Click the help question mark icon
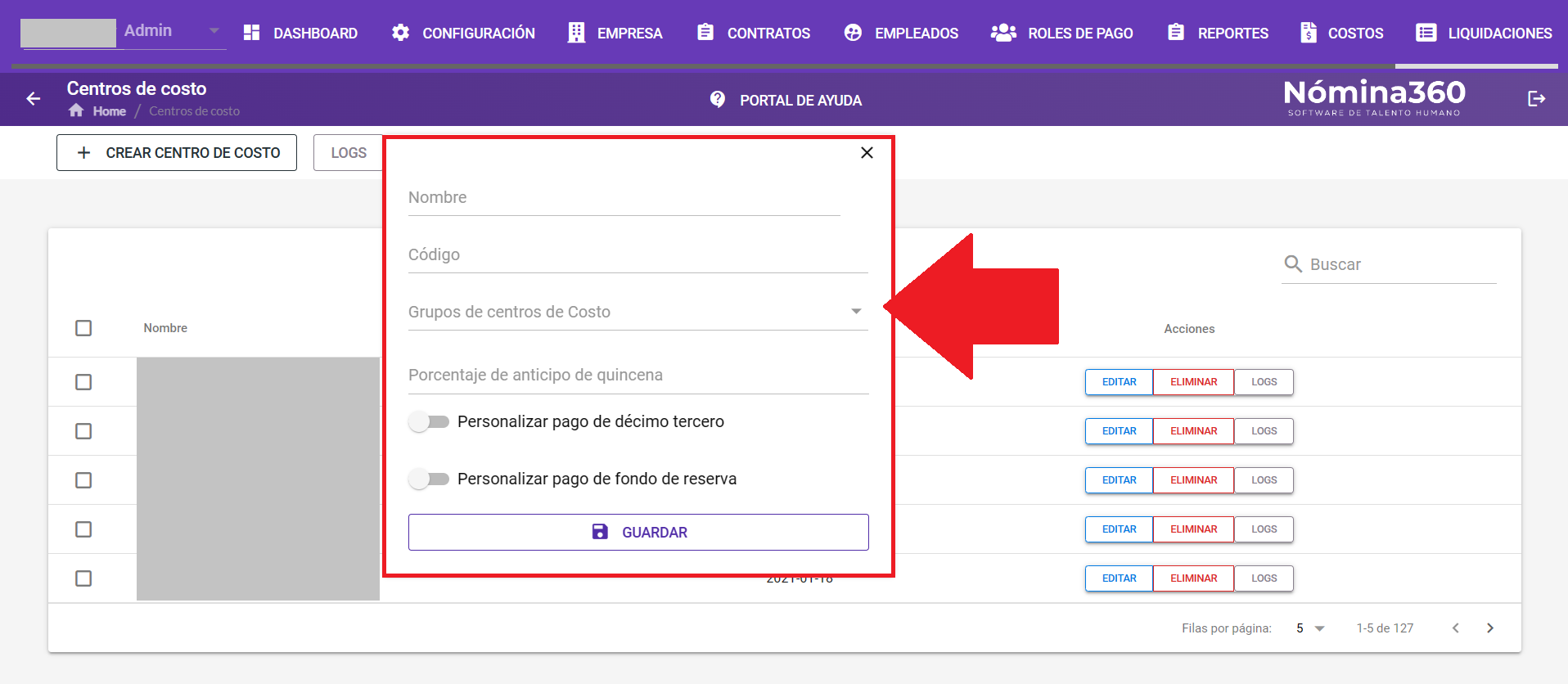The width and height of the screenshot is (1568, 684). point(718,99)
